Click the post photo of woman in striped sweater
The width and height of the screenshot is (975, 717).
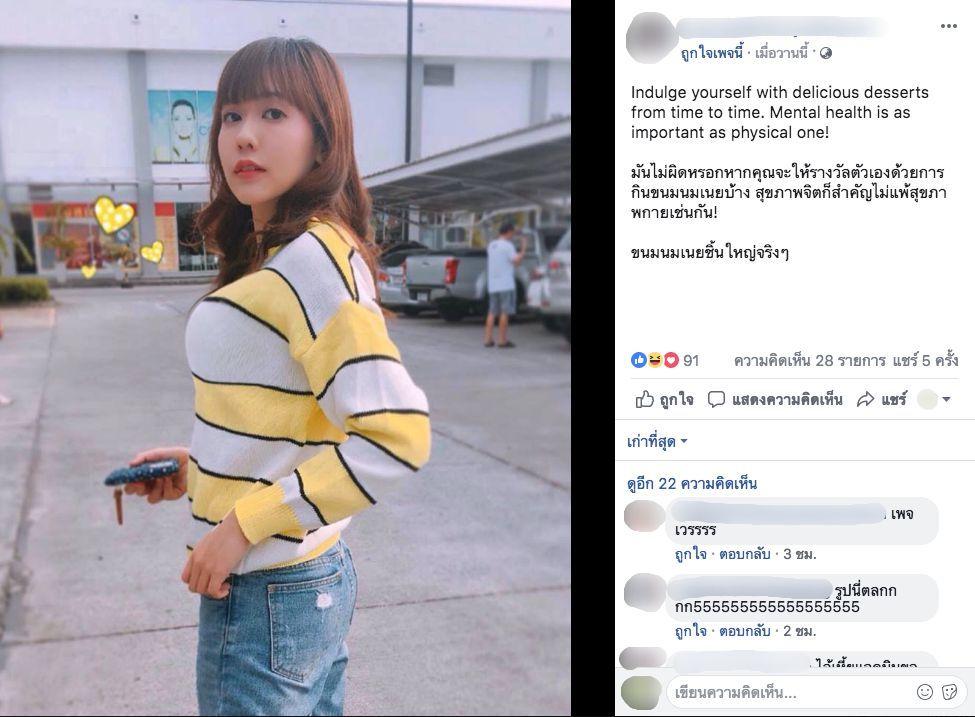(285, 358)
